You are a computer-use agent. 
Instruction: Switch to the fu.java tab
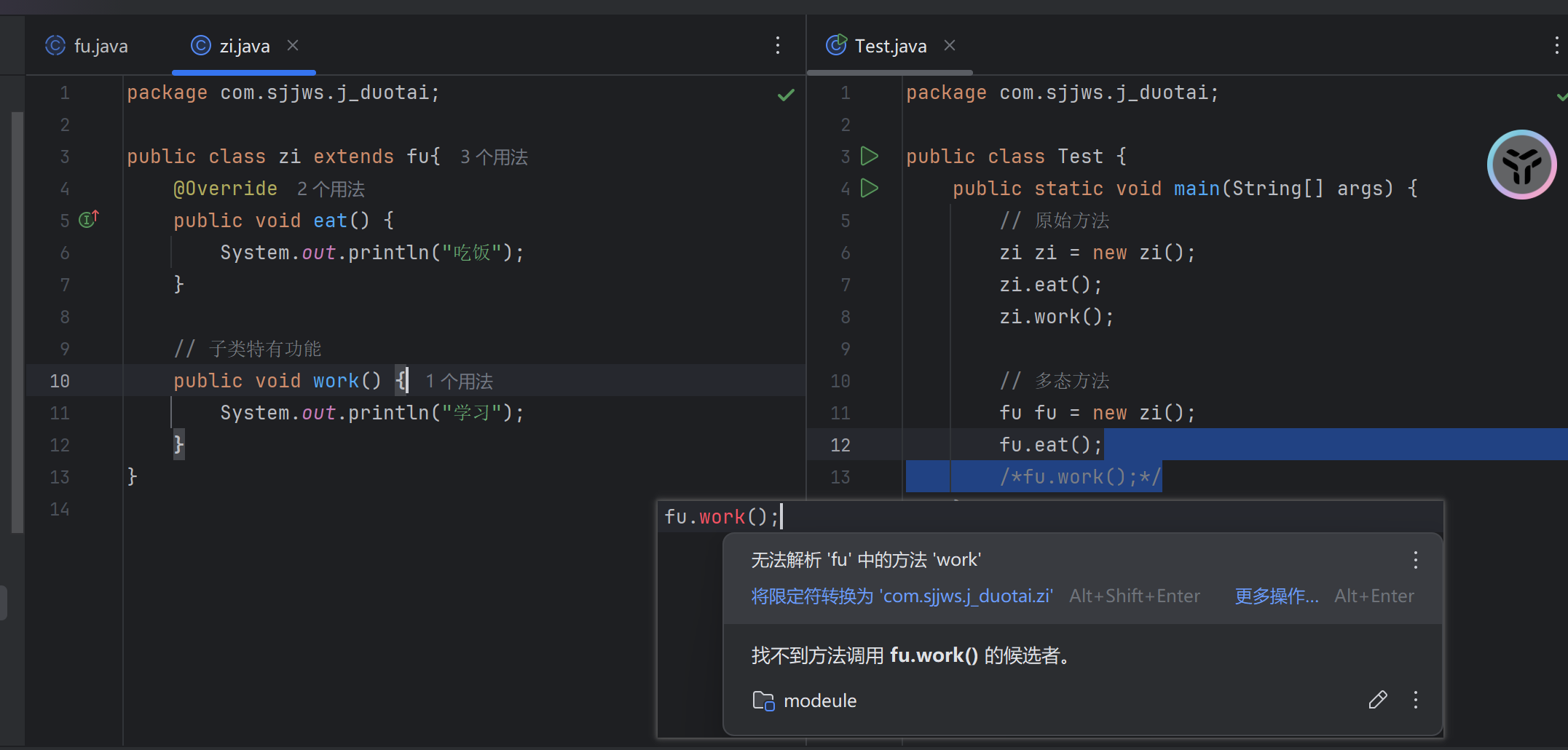[x=87, y=46]
